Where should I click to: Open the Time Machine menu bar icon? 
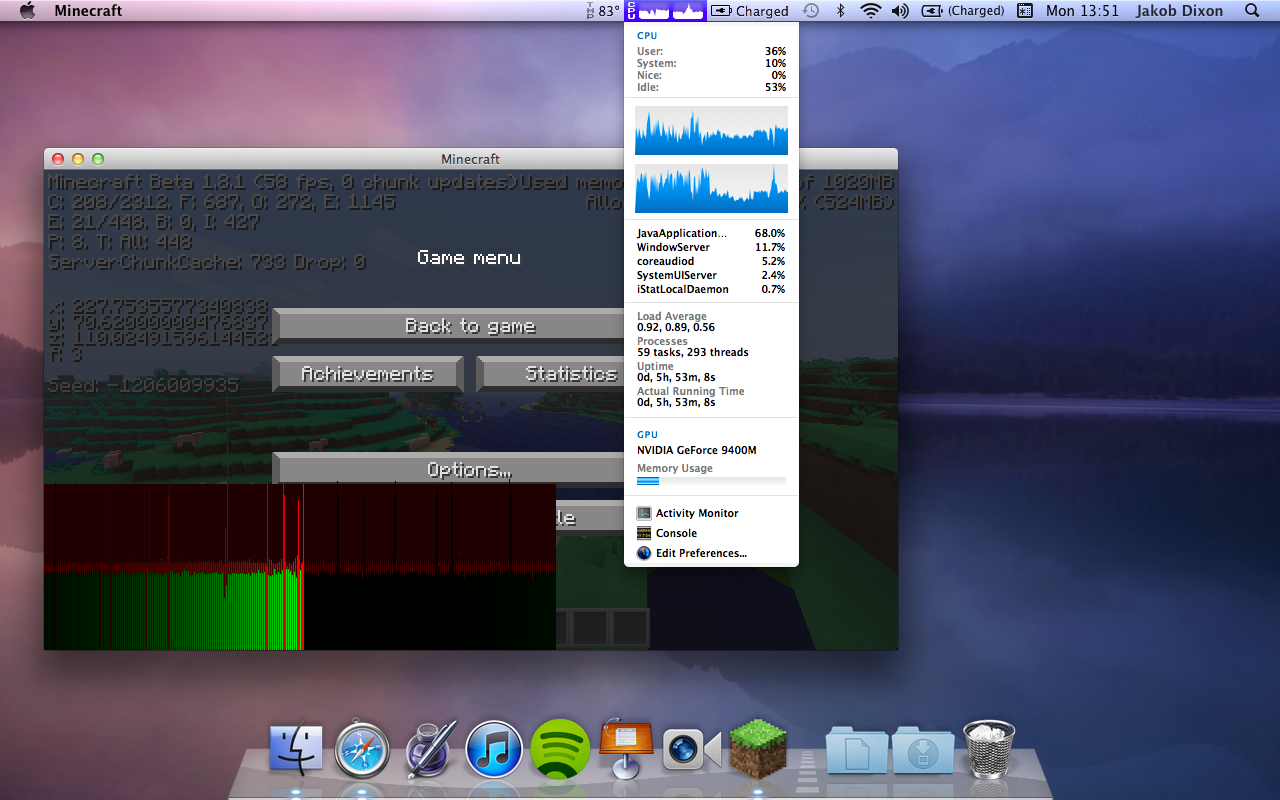click(811, 11)
